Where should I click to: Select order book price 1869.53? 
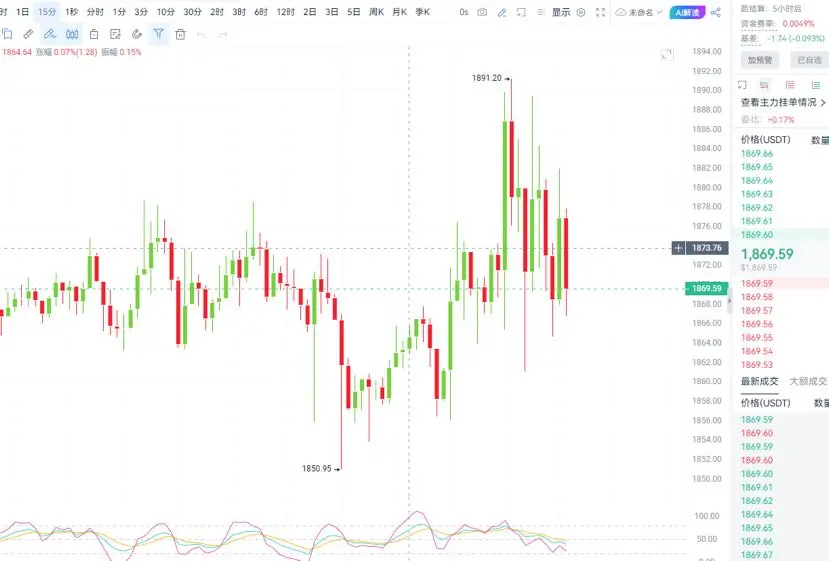click(x=757, y=365)
